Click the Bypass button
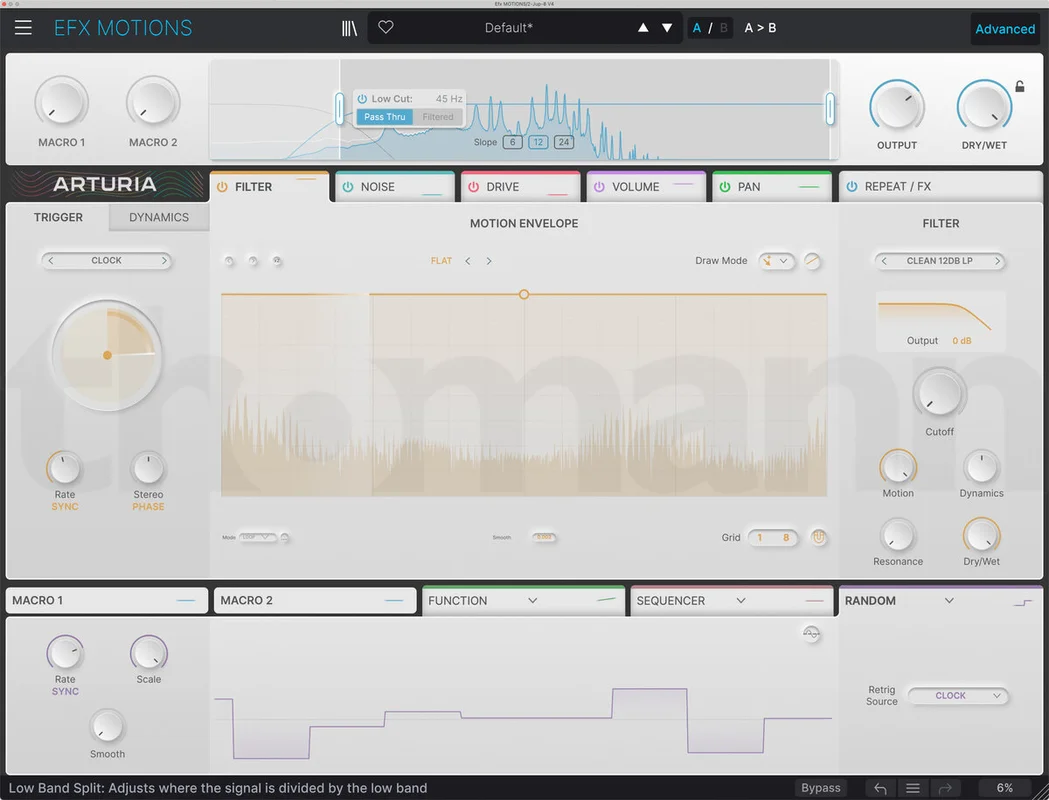This screenshot has height=800, width=1049. [x=820, y=788]
